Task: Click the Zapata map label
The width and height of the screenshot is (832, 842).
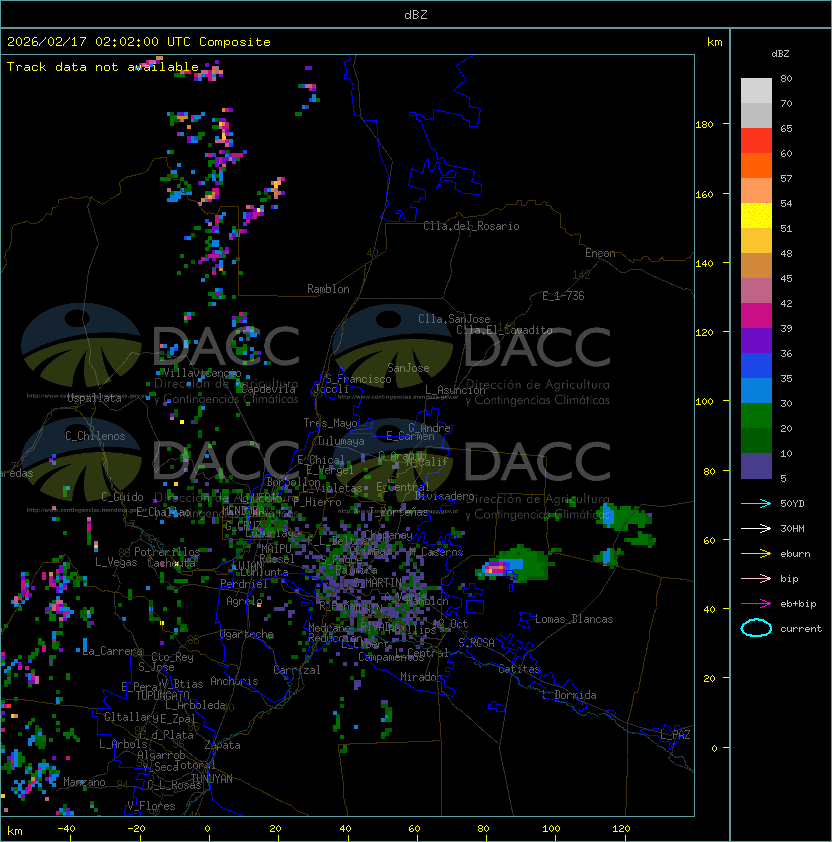Action: coord(222,745)
